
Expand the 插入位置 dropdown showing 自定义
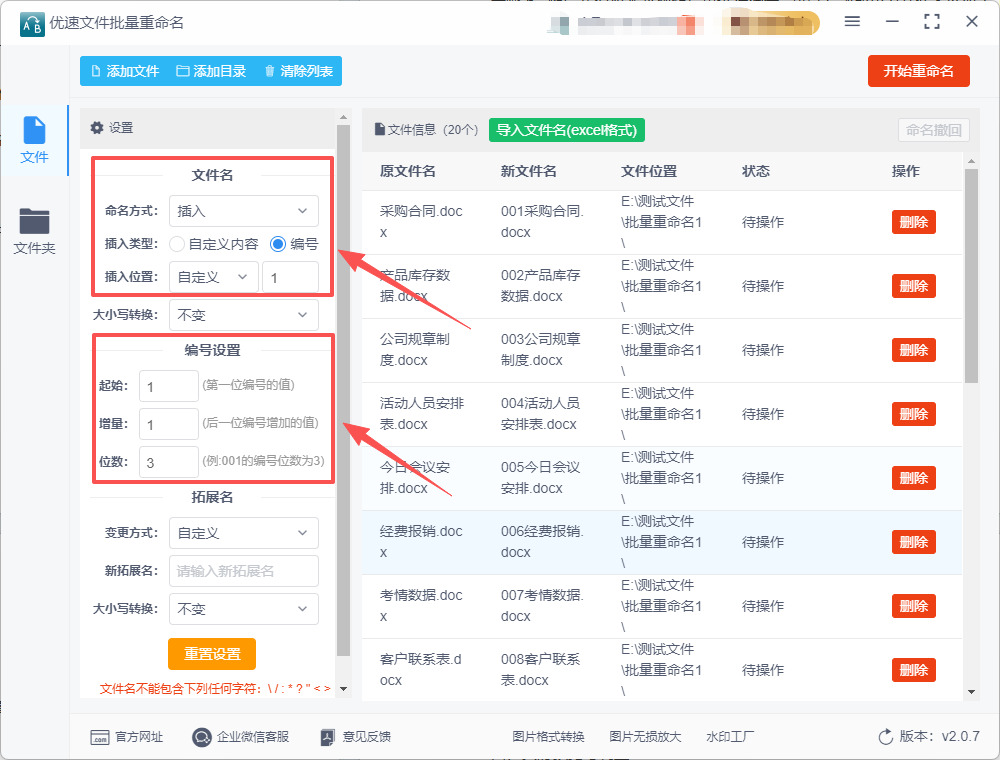pos(214,277)
